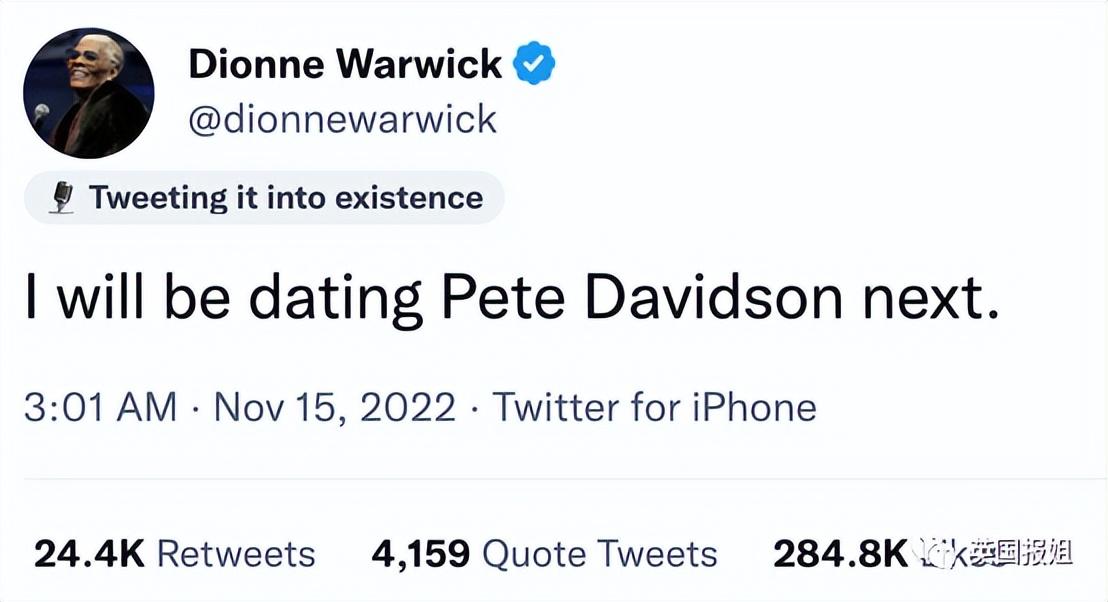The image size is (1108, 602).
Task: View the 'Quote Tweets' list
Action: coord(600,553)
